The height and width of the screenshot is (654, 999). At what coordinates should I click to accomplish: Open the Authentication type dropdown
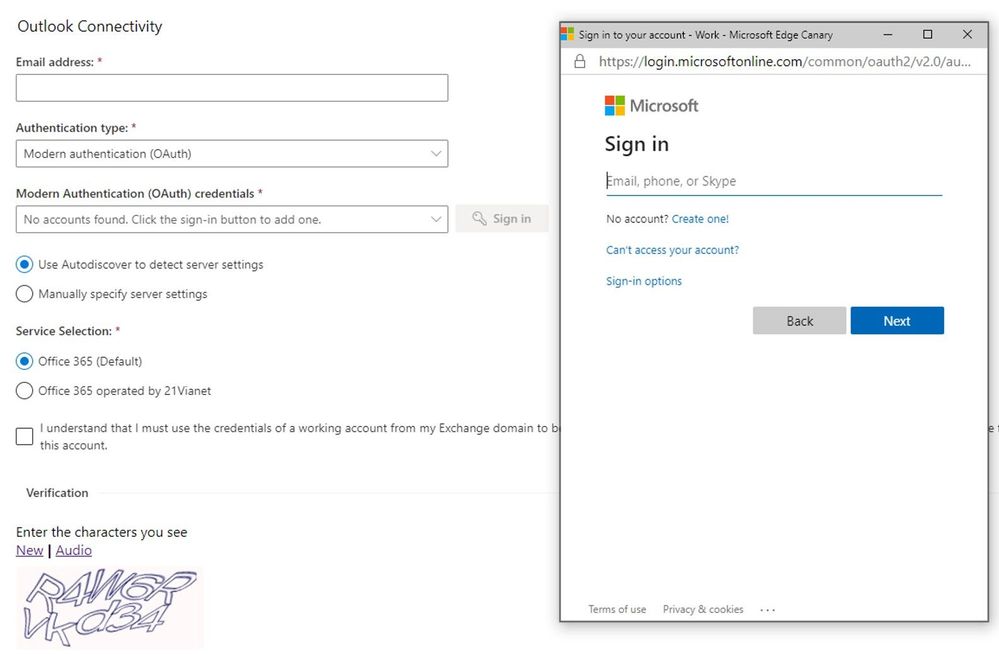point(232,154)
